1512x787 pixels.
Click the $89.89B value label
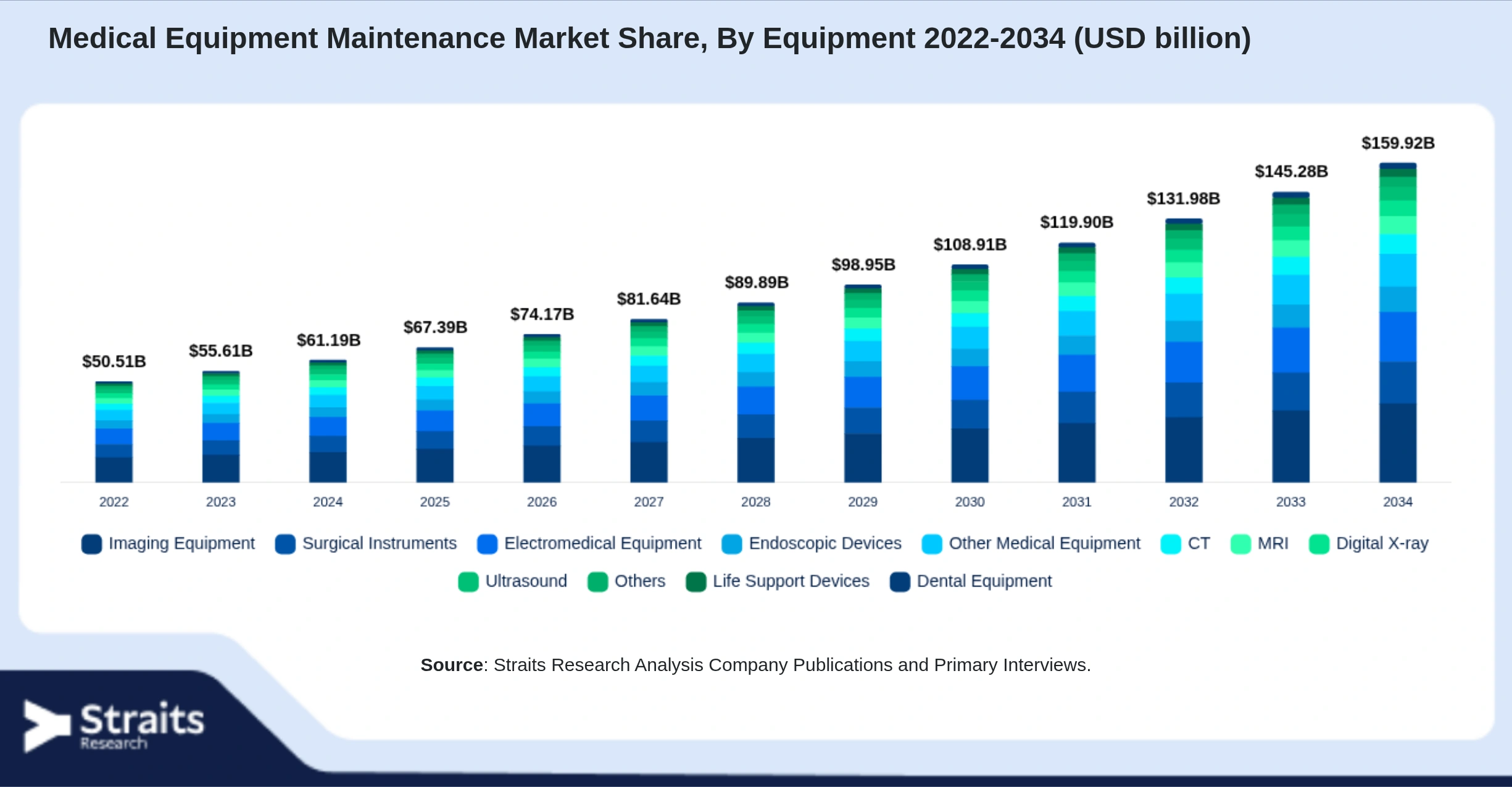click(x=757, y=282)
